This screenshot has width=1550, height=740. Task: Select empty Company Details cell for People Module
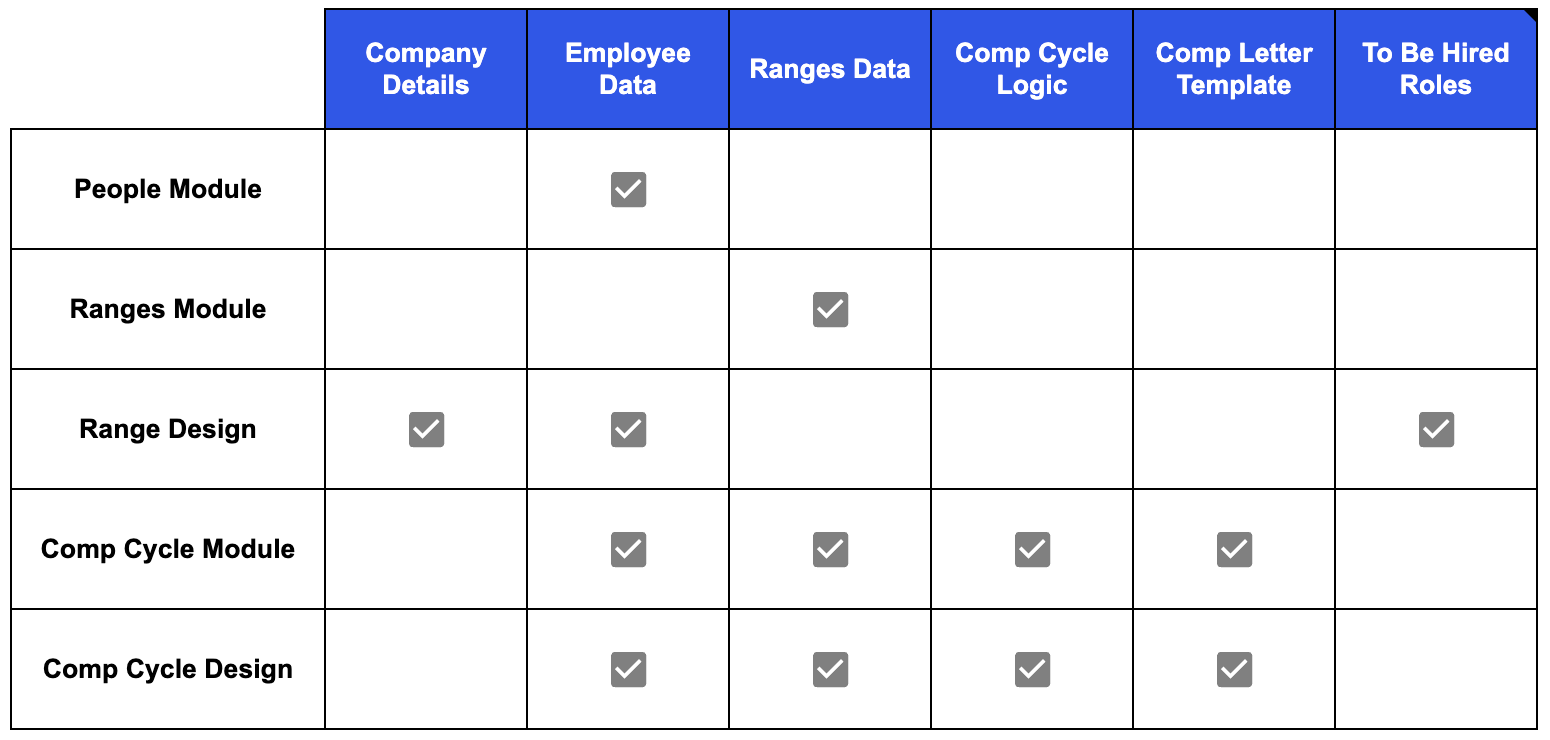tap(426, 189)
